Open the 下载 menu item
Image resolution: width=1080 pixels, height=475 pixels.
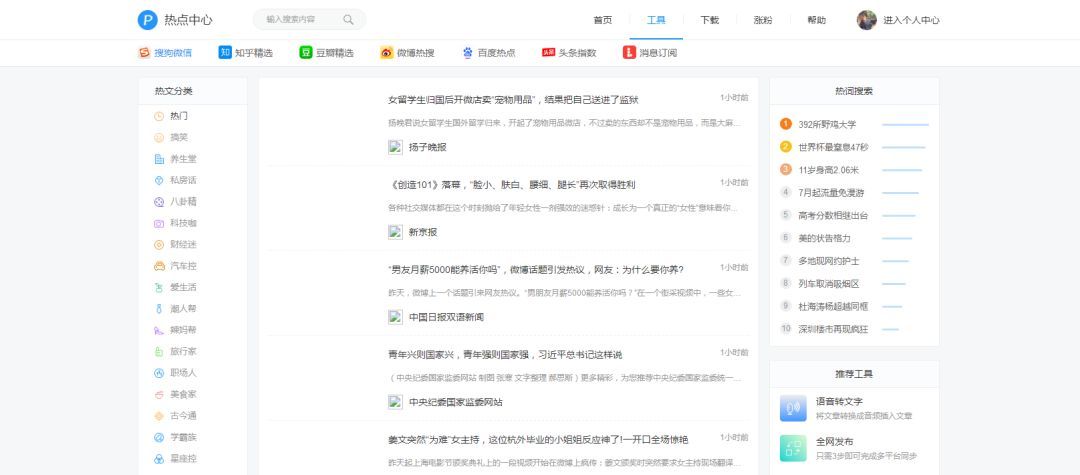pyautogui.click(x=709, y=20)
